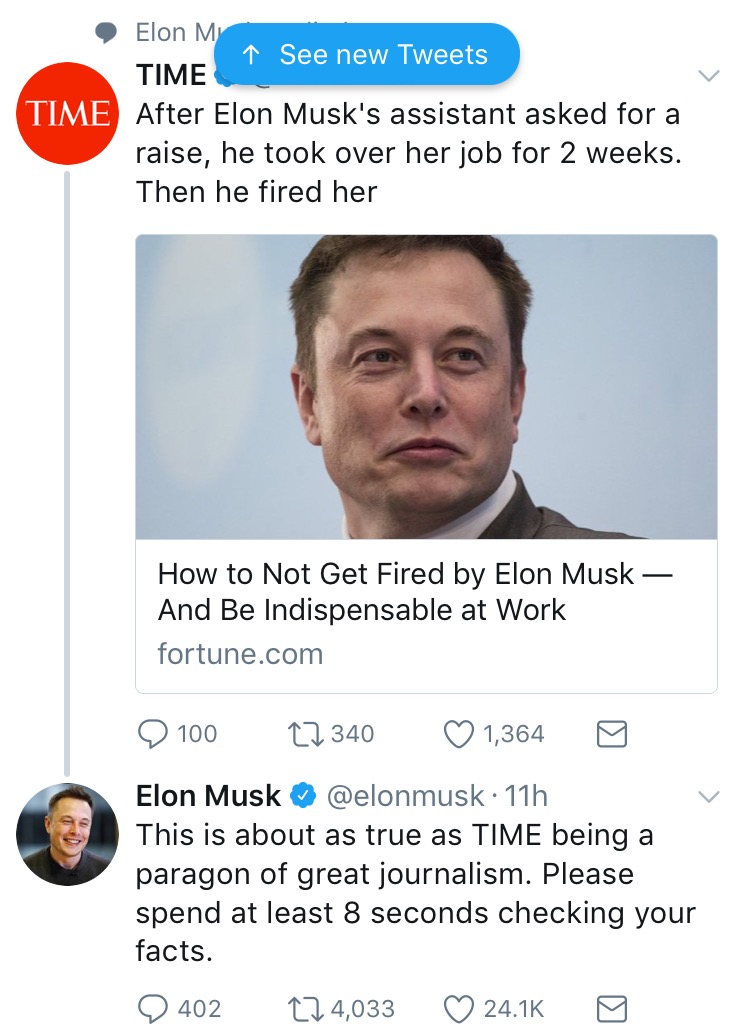Open TIME red profile avatar
This screenshot has width=742, height=1030.
(x=67, y=113)
